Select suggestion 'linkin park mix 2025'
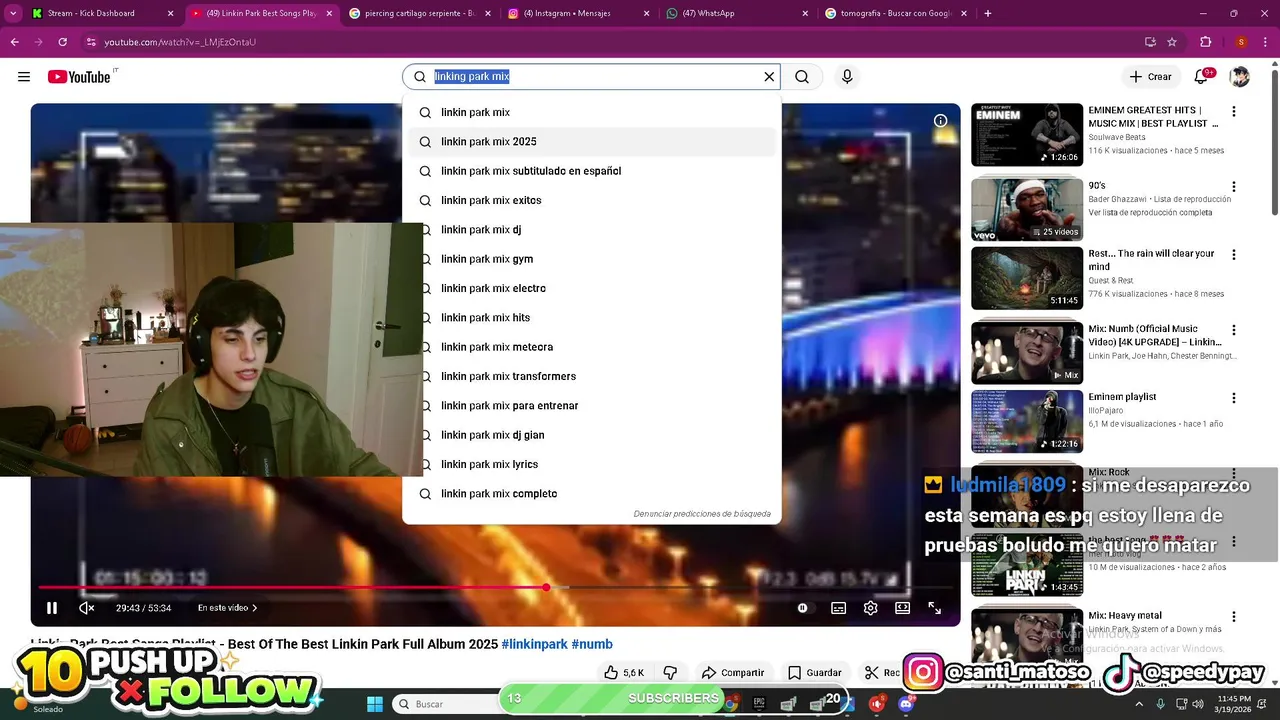 [x=592, y=142]
